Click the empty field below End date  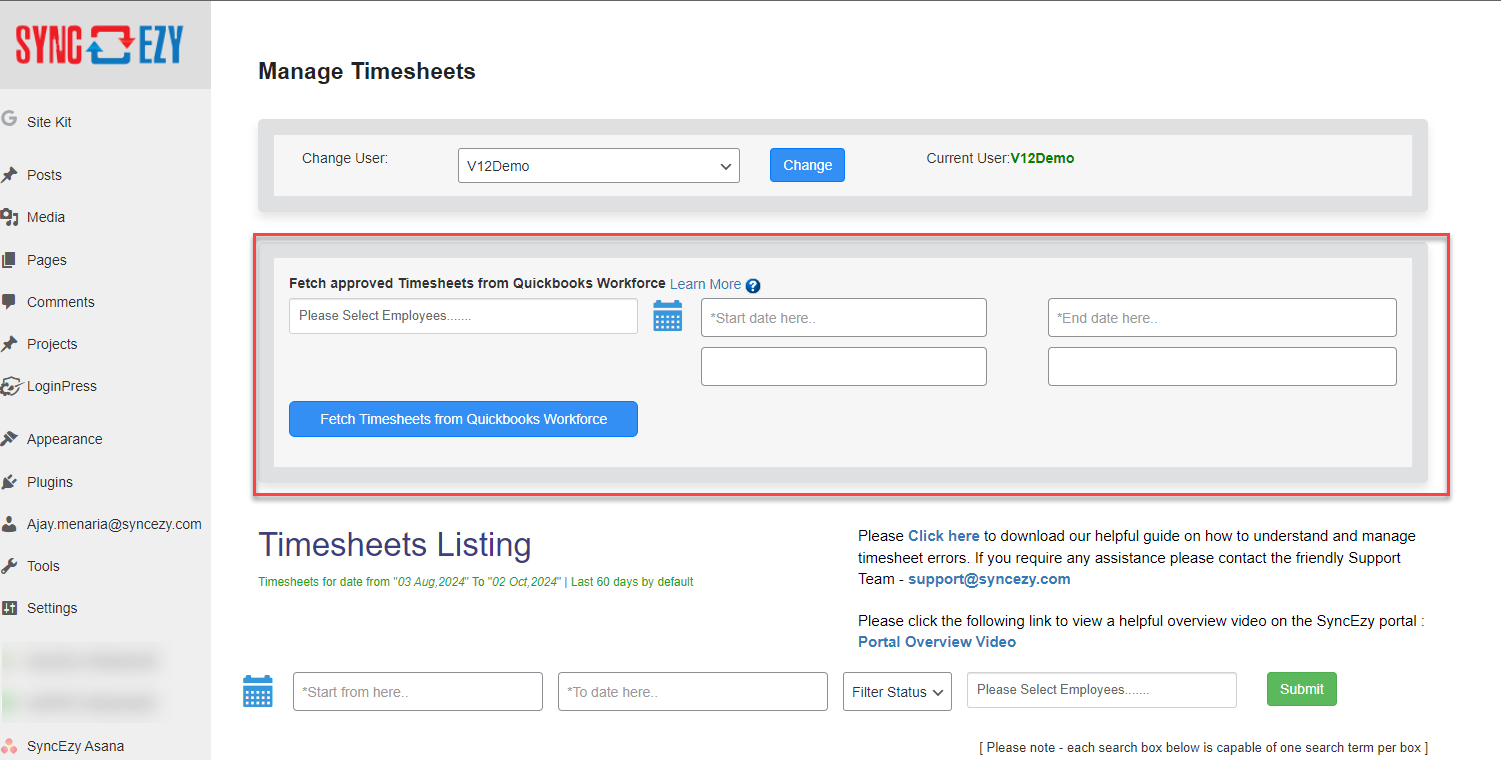(1222, 366)
